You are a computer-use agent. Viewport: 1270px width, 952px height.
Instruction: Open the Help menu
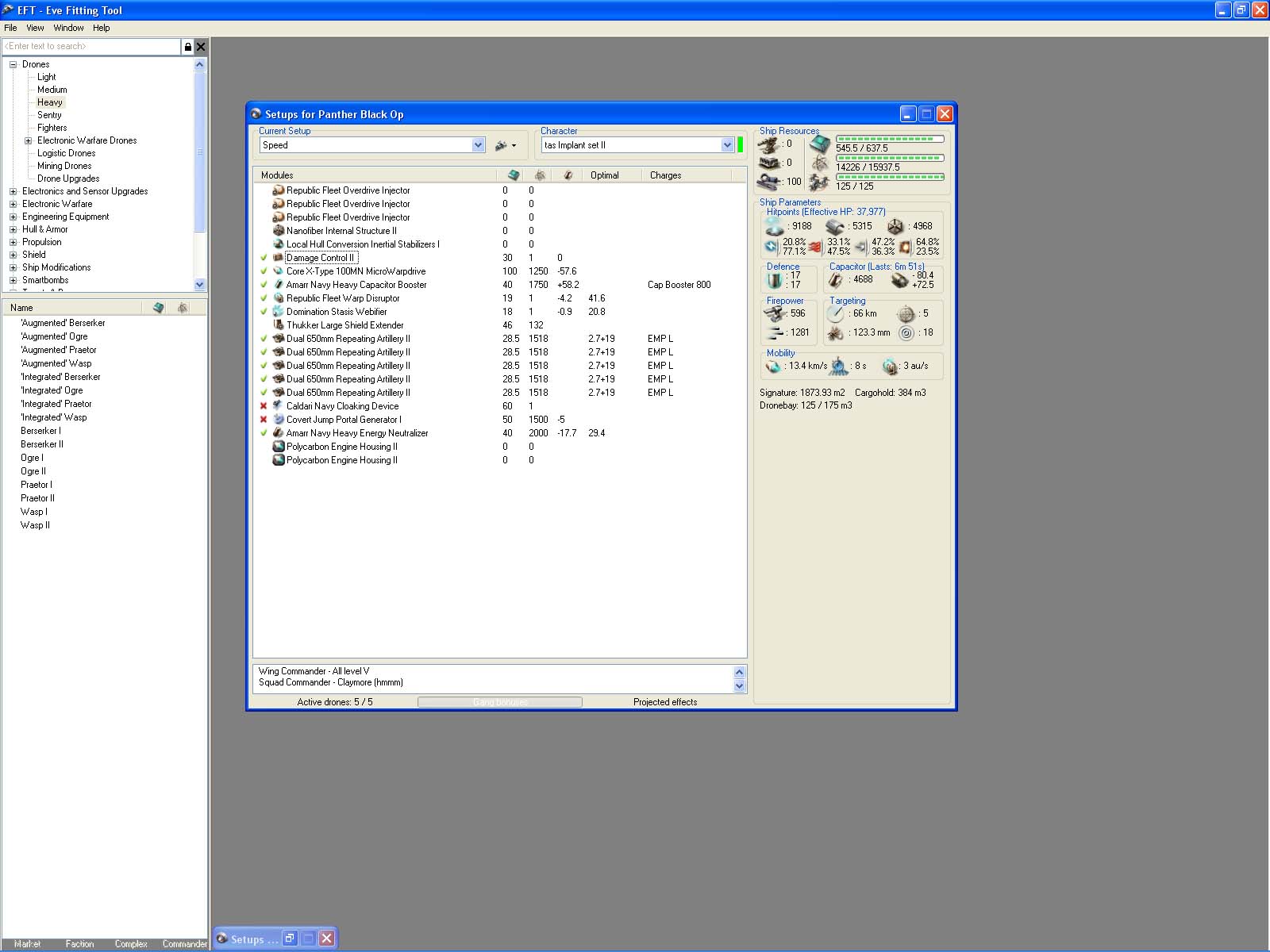coord(101,28)
